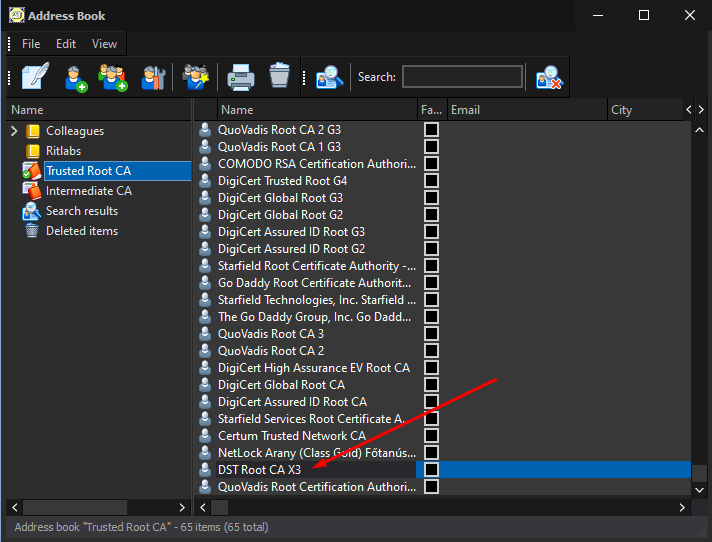
Task: Open the File menu
Action: coord(31,44)
